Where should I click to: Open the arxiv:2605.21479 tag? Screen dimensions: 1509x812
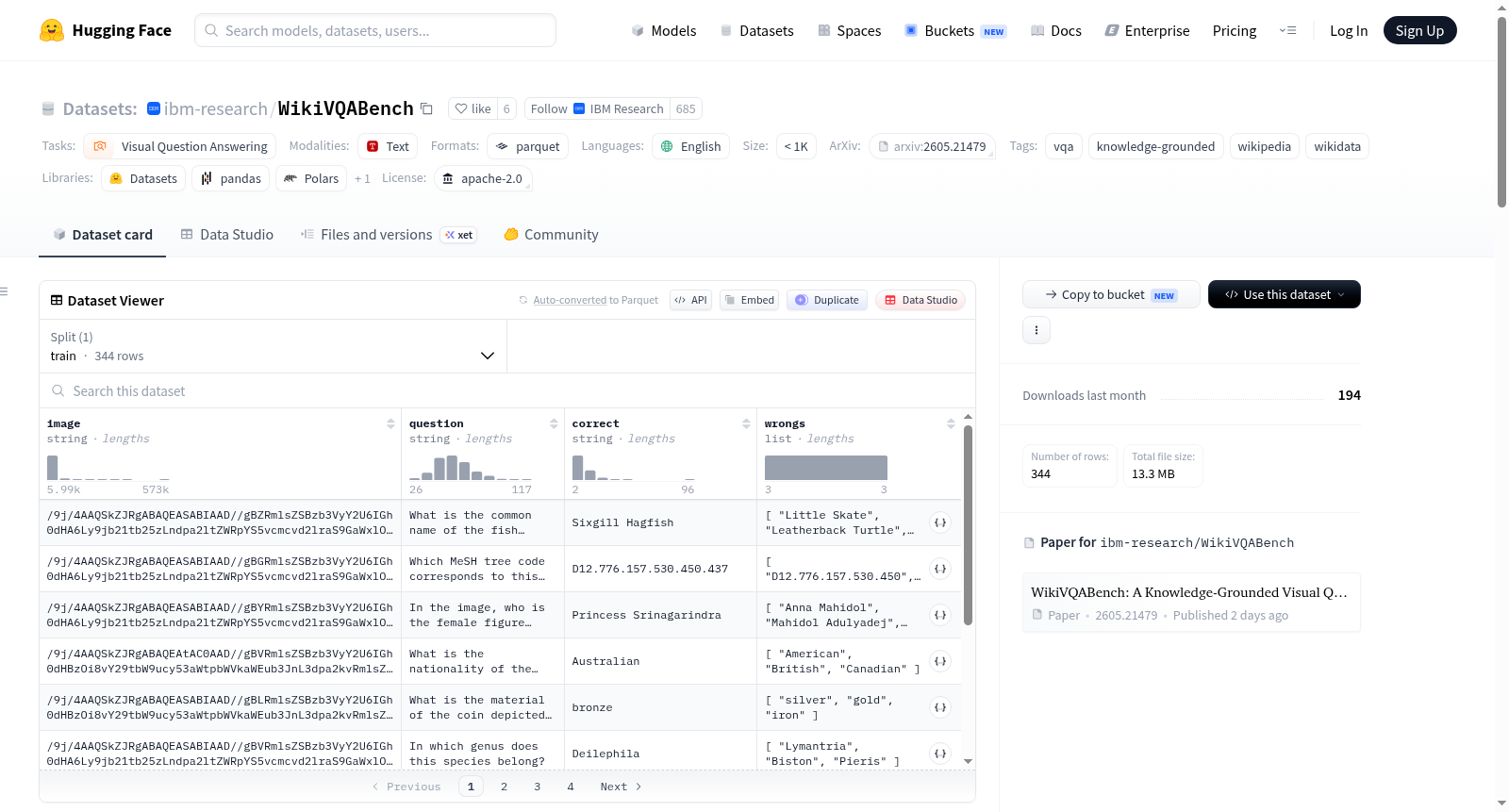pyautogui.click(x=932, y=146)
